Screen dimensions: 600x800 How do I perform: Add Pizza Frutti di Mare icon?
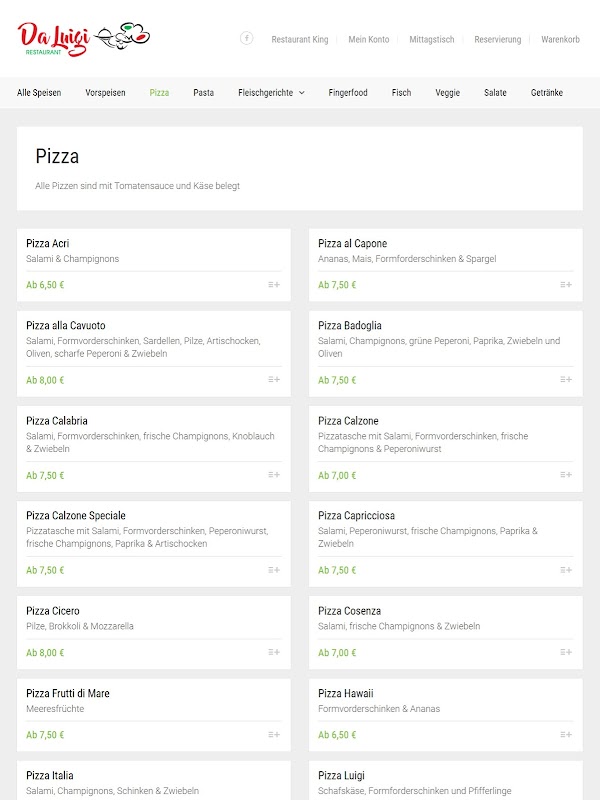coord(274,735)
